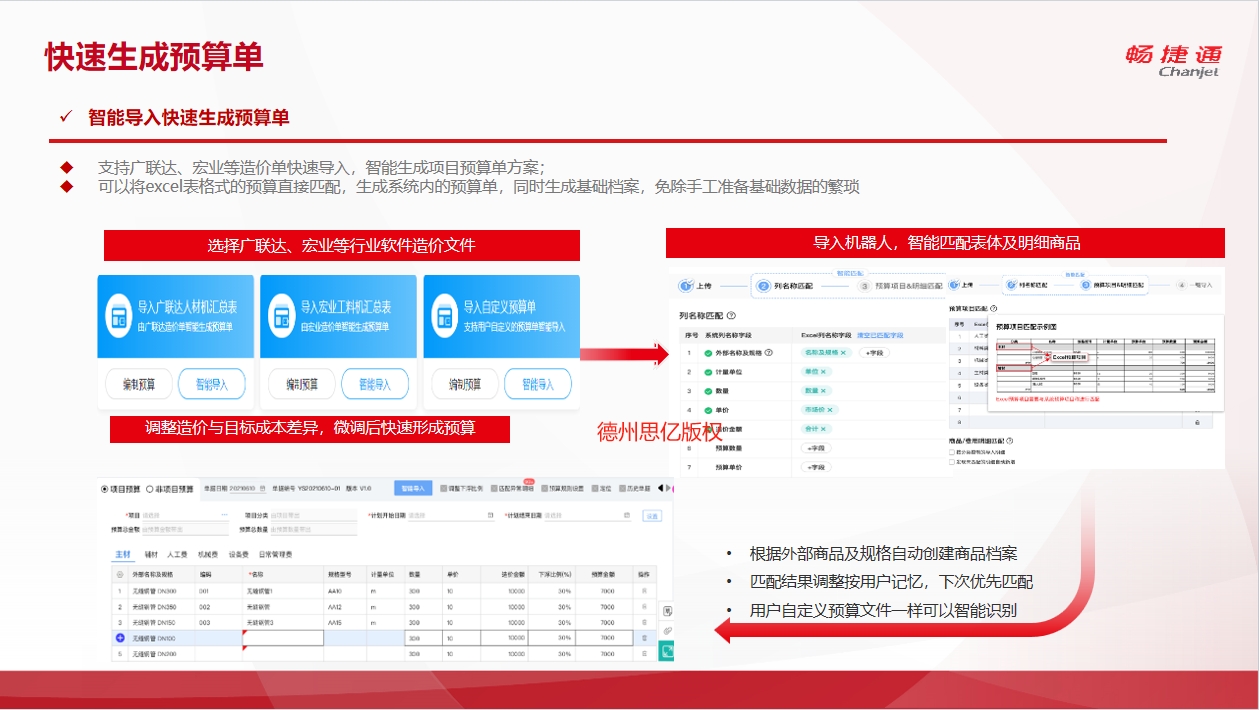Delete the 无缝钢管 DN350 row
Image resolution: width=1259 pixels, height=710 pixels.
coord(644,607)
